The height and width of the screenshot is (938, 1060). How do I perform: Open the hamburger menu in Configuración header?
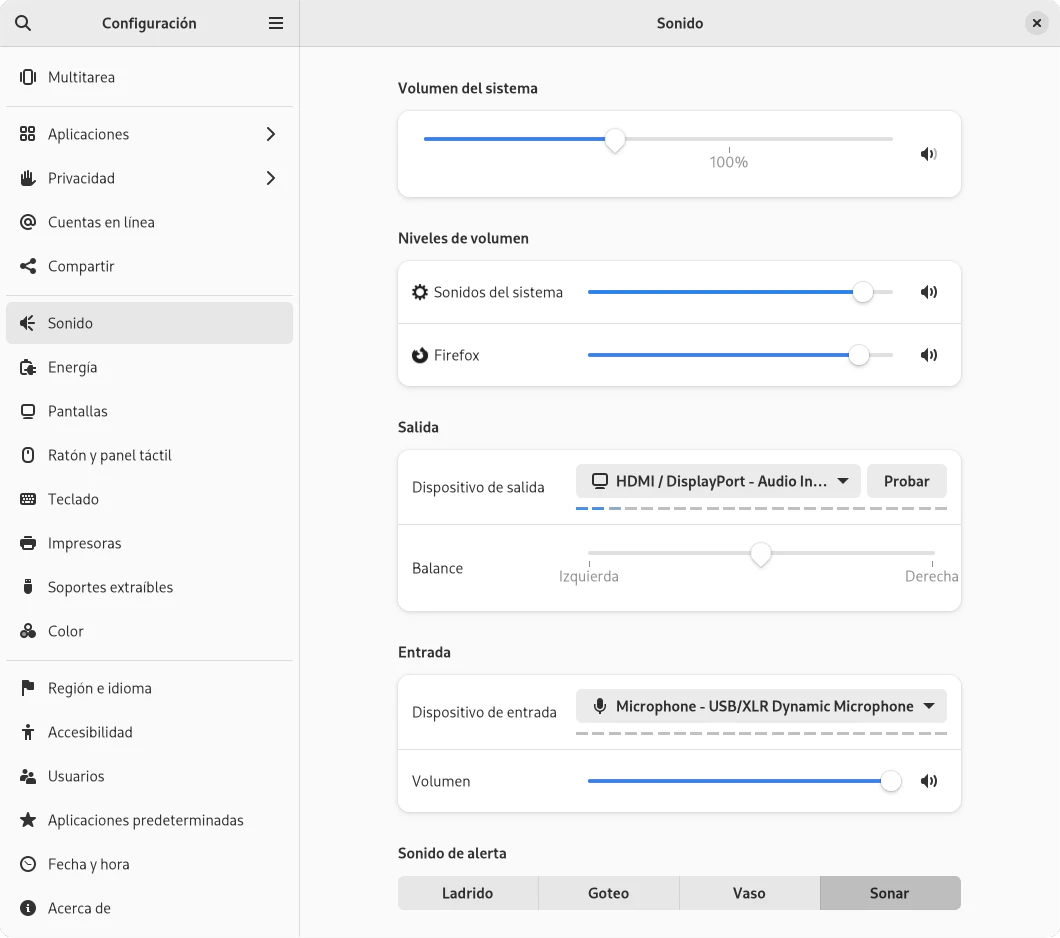pyautogui.click(x=276, y=23)
